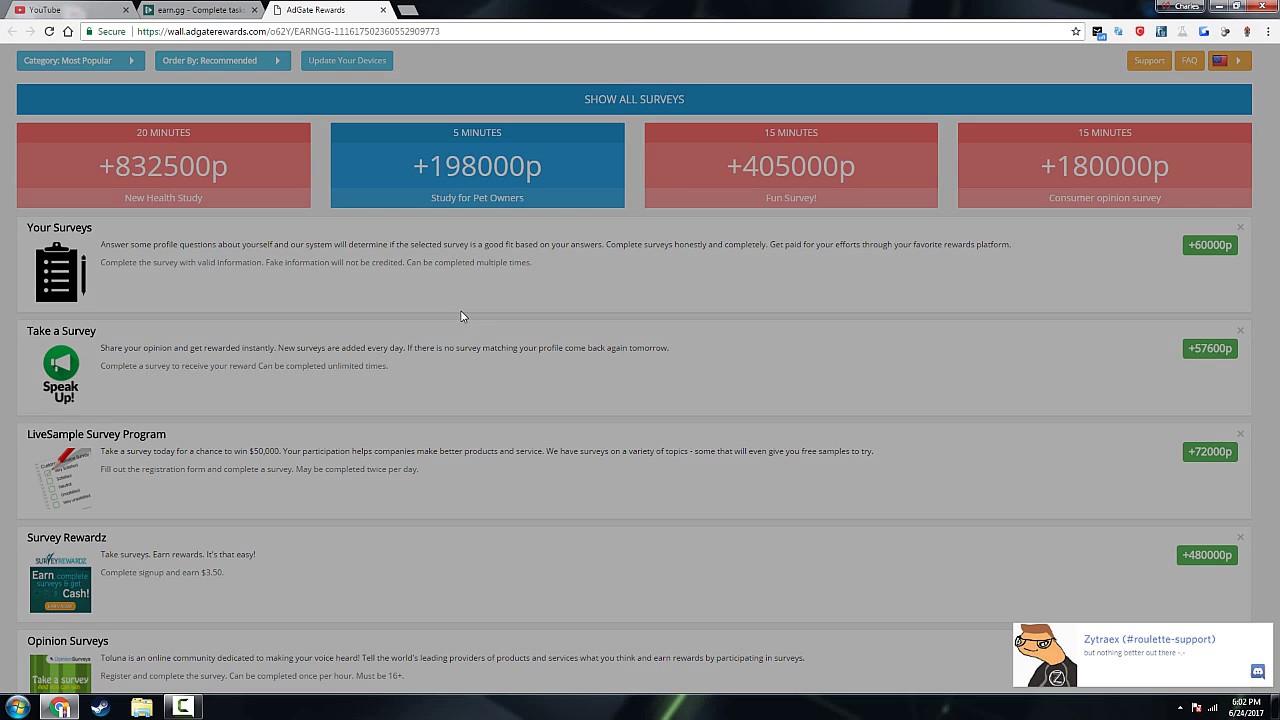
Task: Dismiss the Take a Survey offer
Action: coord(1240,330)
